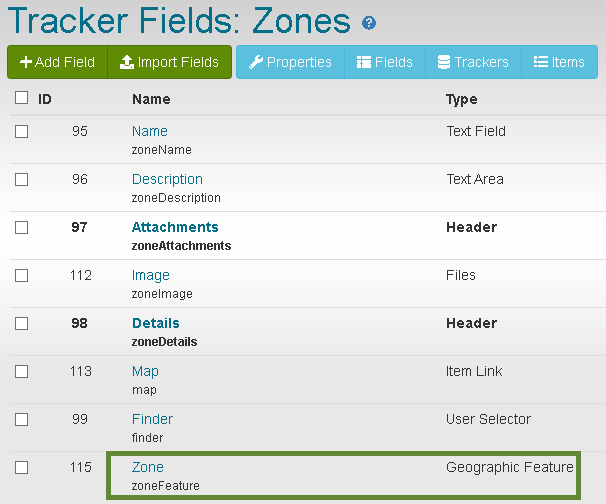
Task: Tick the checkbox for field 115
Action: coord(21,467)
